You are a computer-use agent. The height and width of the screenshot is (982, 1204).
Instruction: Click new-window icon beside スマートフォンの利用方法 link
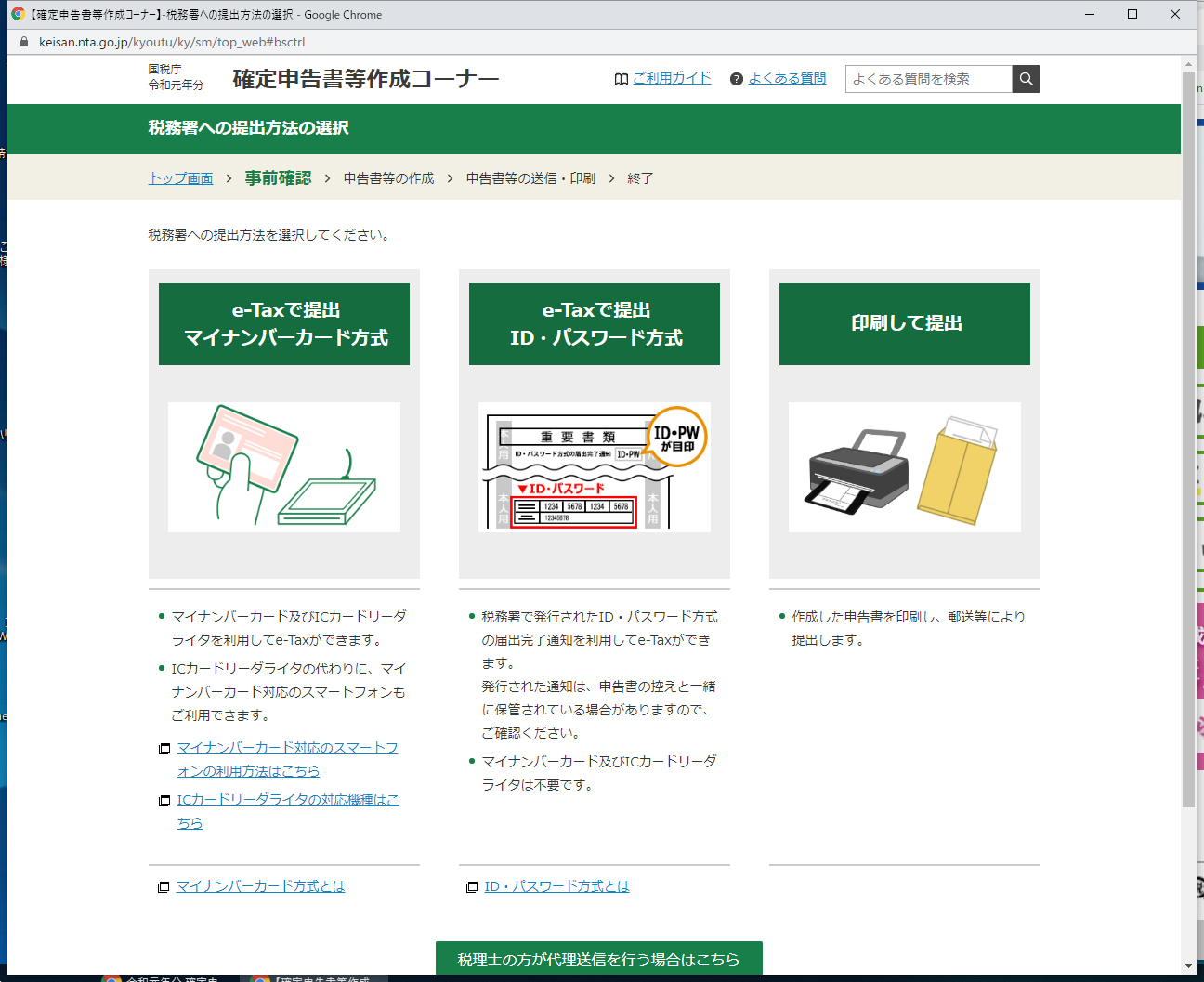pos(164,748)
